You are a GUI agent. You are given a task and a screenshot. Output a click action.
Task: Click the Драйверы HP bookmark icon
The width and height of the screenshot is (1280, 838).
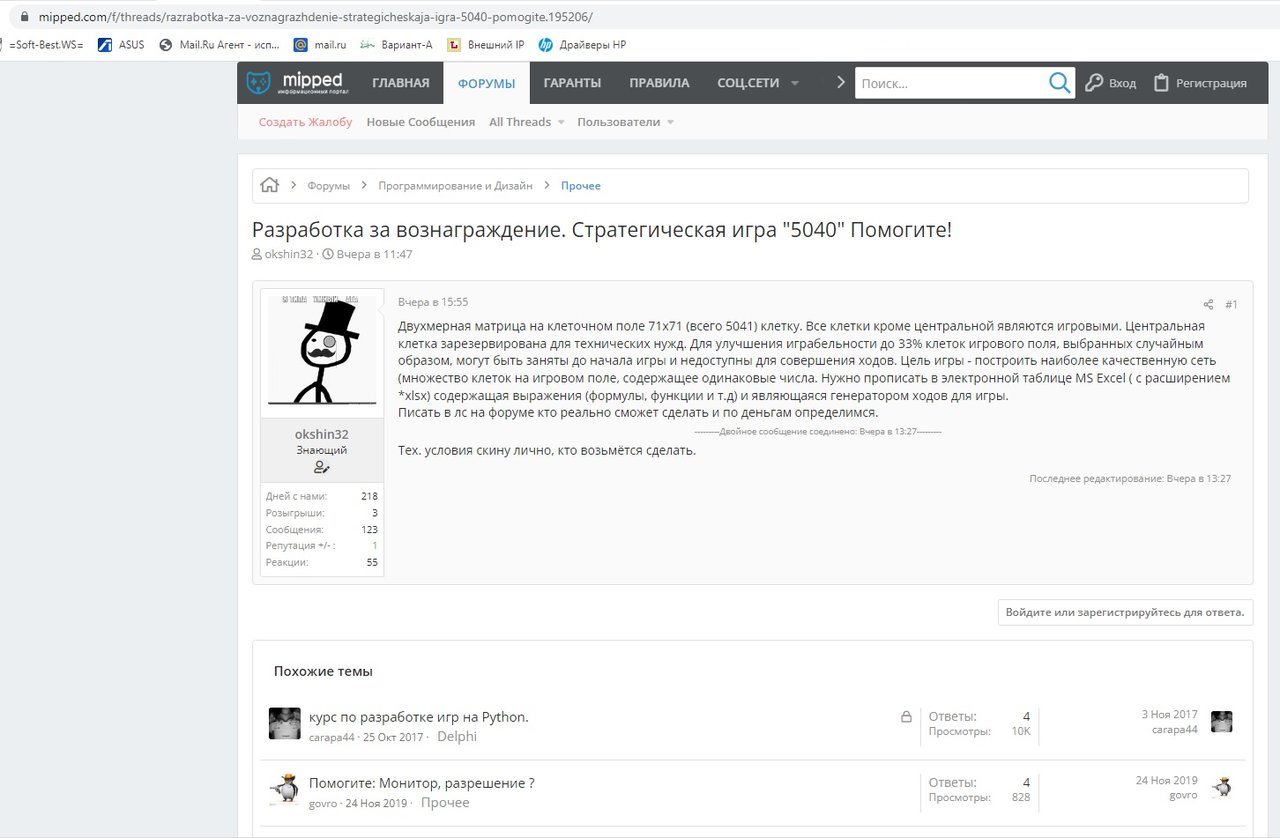click(546, 45)
